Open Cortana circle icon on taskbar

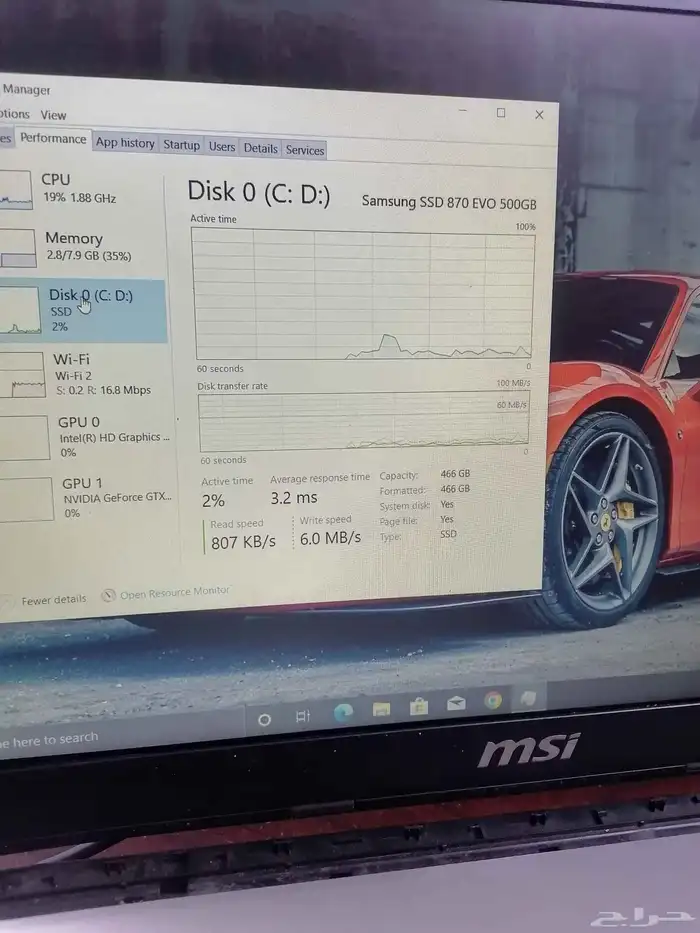click(265, 719)
